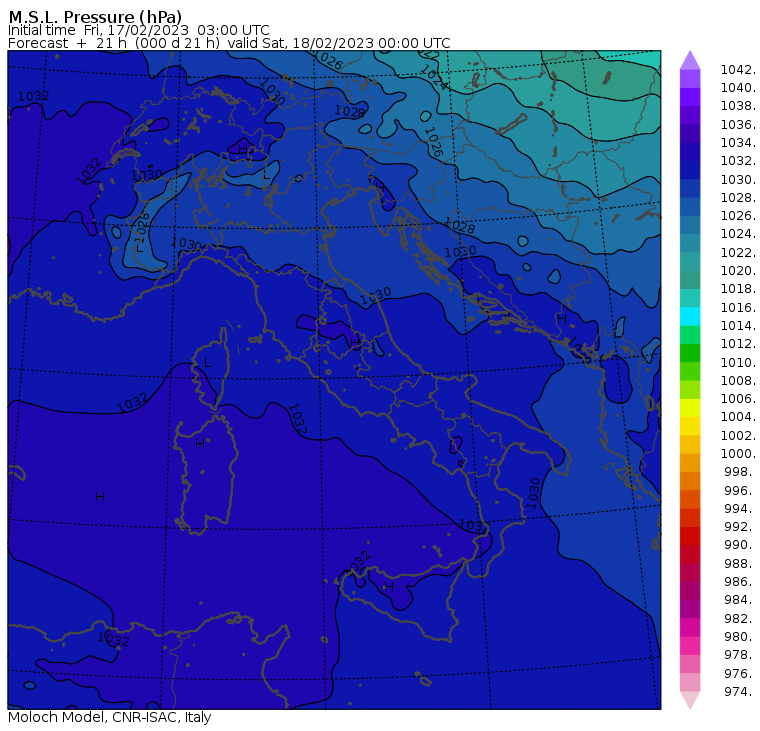Click yellow legend swatch between 1004 and 1006
This screenshot has width=760, height=731.
(690, 408)
